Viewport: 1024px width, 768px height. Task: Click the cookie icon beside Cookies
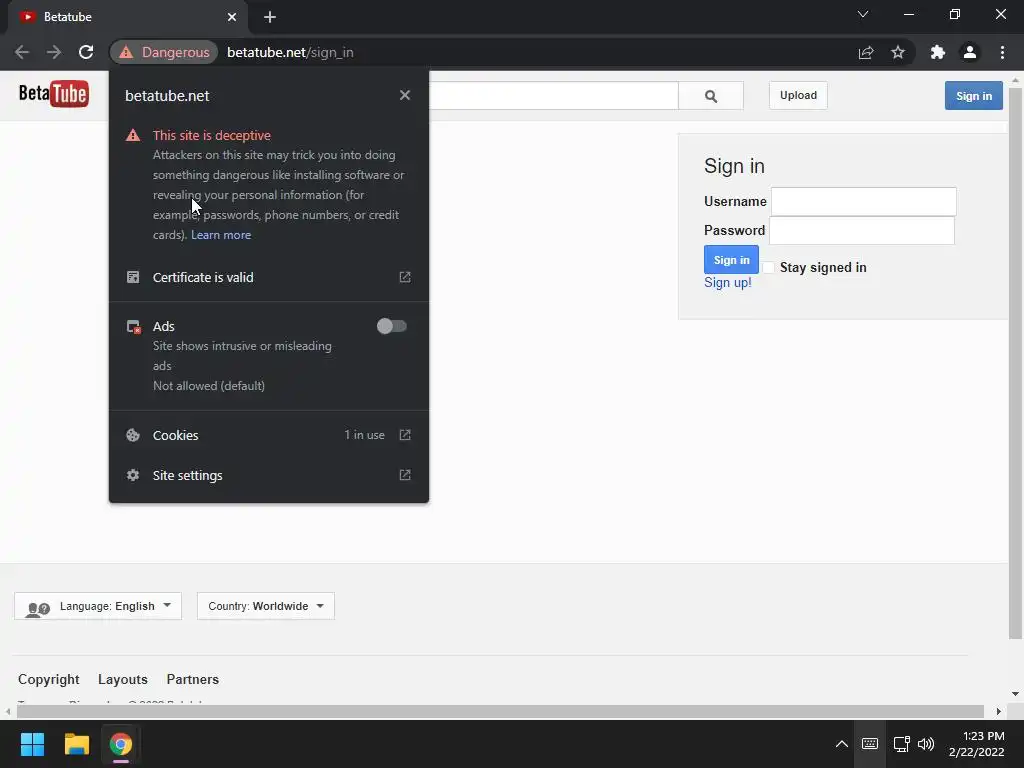tap(133, 435)
